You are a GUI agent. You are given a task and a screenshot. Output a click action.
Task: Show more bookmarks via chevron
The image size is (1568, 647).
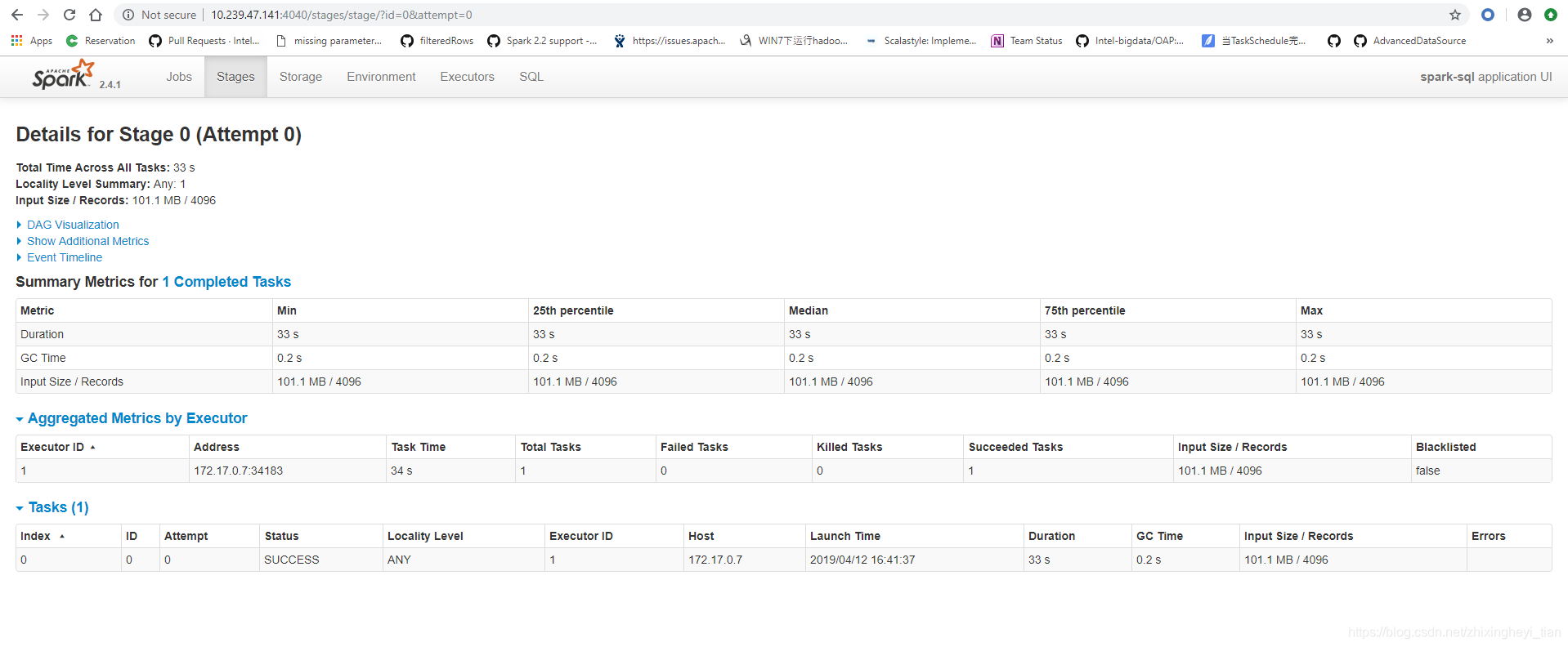(x=1549, y=41)
